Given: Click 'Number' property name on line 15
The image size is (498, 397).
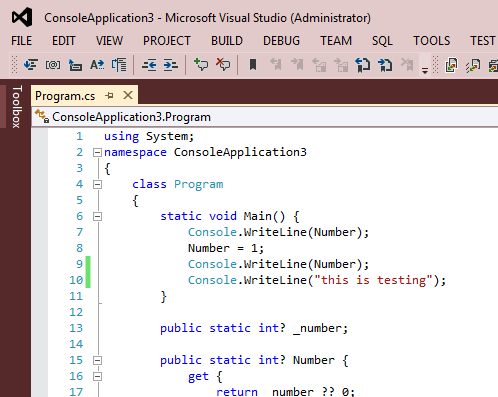Looking at the screenshot, I should tap(314, 360).
